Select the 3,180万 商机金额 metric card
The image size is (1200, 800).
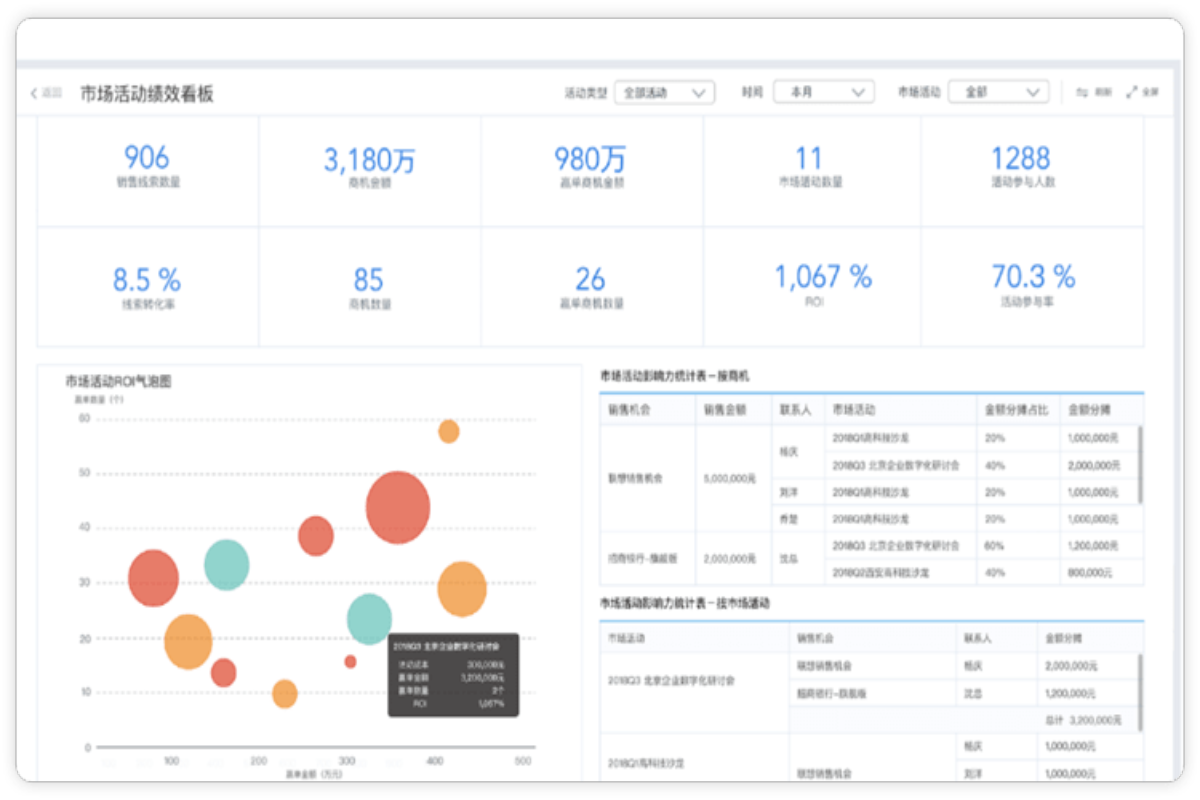click(x=369, y=168)
